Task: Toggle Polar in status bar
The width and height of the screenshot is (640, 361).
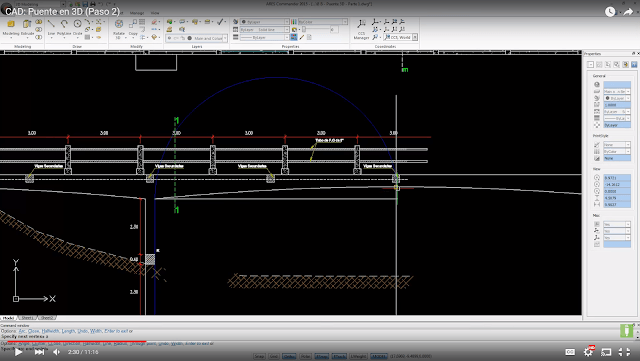Action: [305, 357]
